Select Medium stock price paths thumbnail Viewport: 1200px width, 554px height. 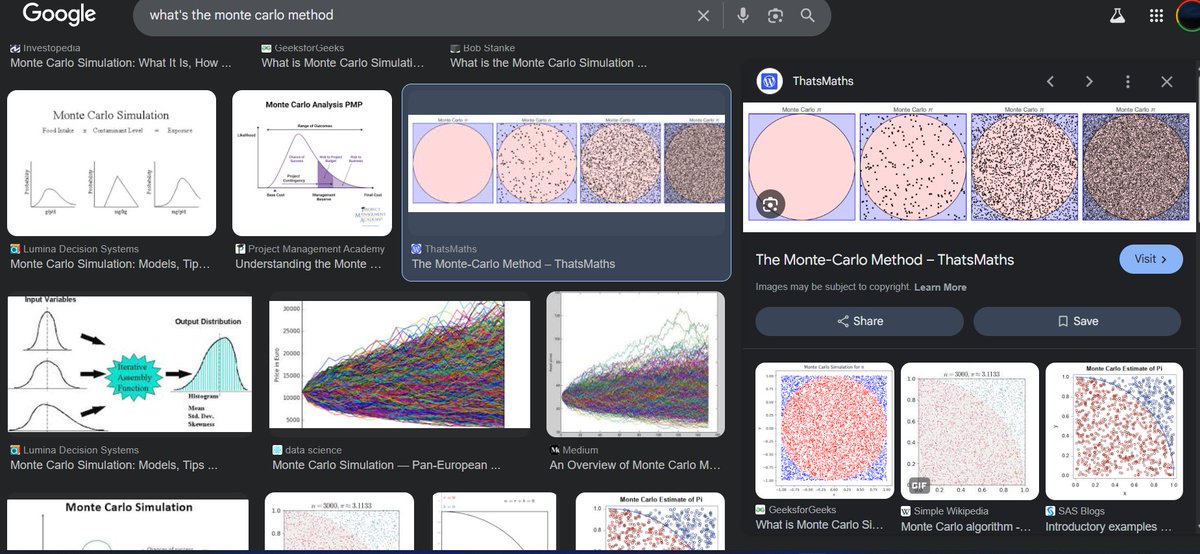coord(635,364)
